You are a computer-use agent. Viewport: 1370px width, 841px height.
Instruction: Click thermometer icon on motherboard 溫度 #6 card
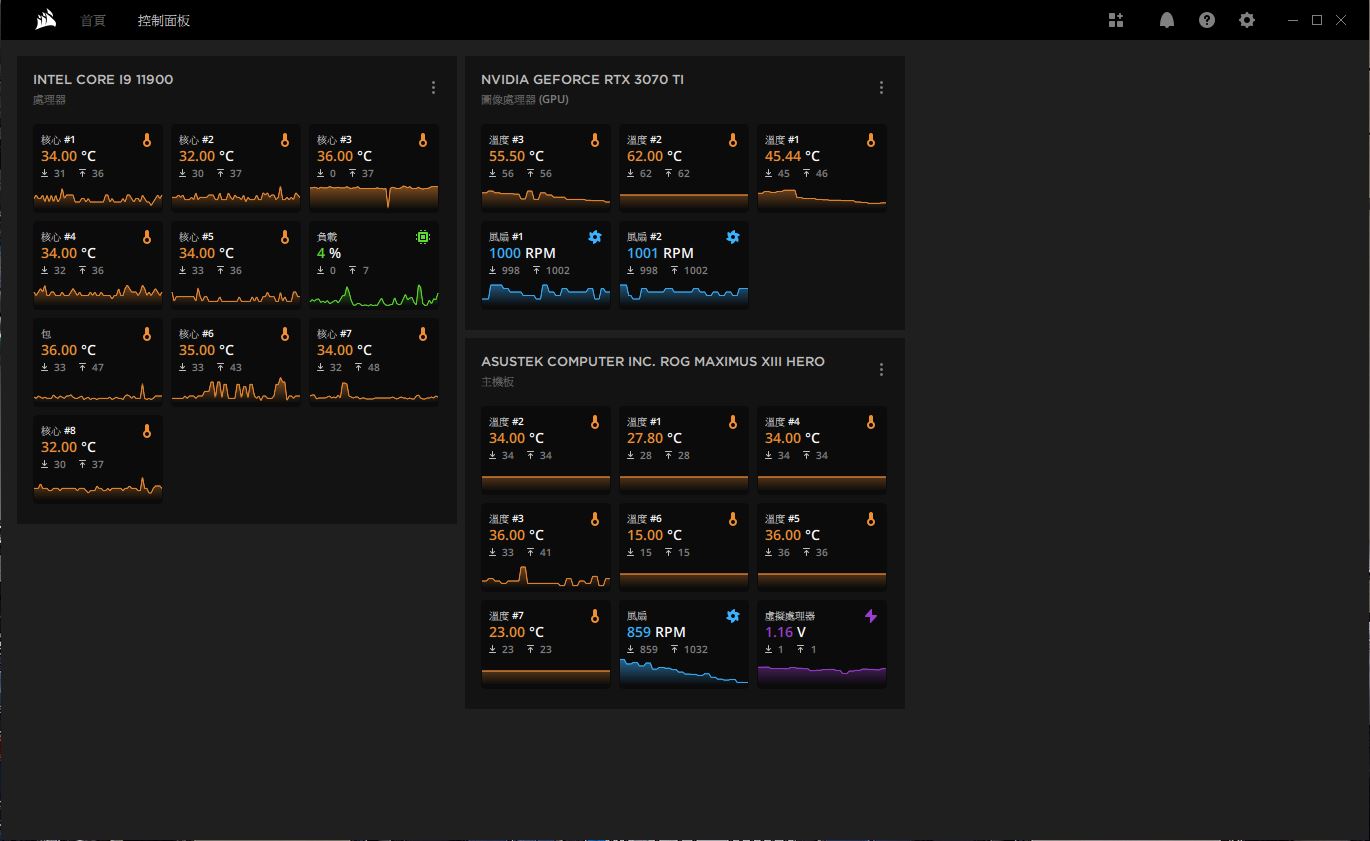733,519
